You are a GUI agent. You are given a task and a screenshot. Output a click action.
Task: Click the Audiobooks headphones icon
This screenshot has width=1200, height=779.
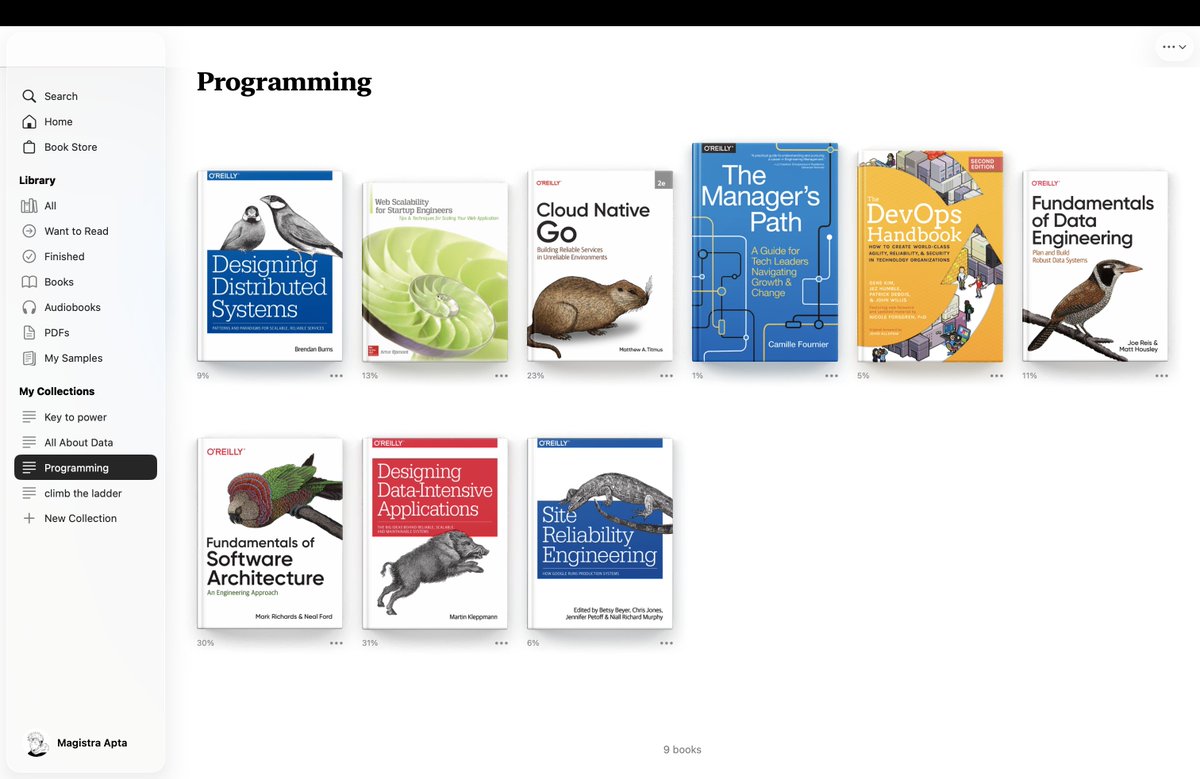pyautogui.click(x=29, y=308)
